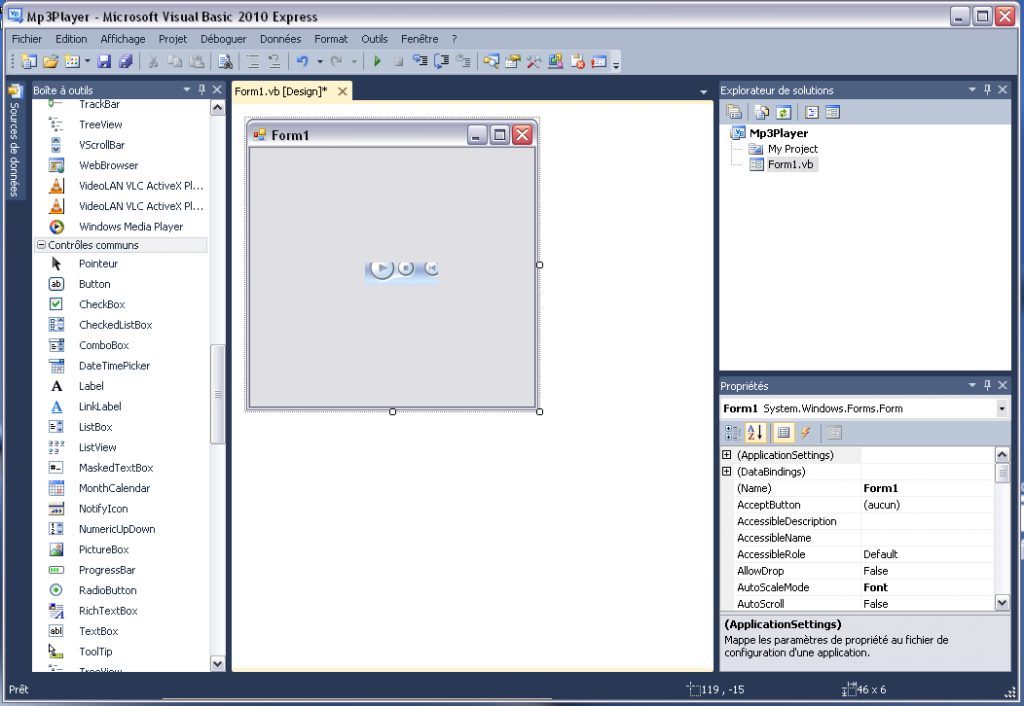Image resolution: width=1024 pixels, height=706 pixels.
Task: Select the Mp3Player project node
Action: click(778, 133)
